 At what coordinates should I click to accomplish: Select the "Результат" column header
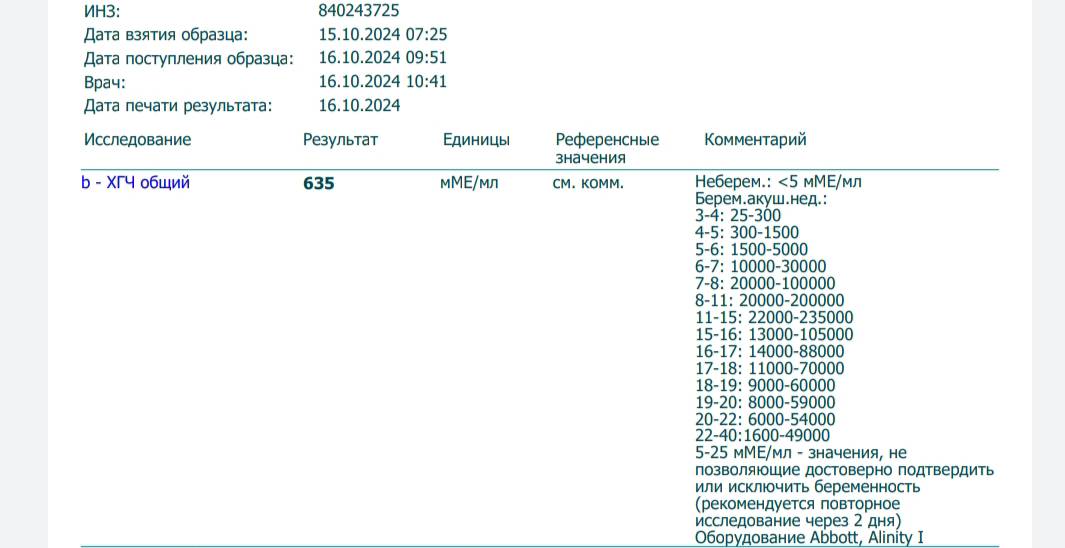340,140
